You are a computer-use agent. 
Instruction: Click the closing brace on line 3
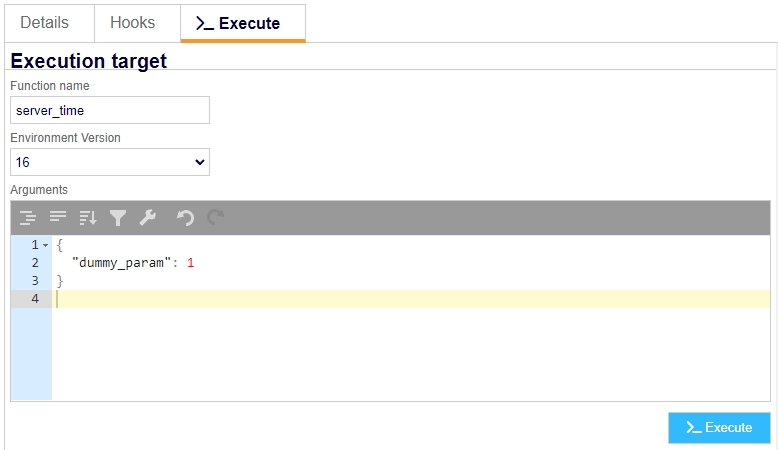point(60,281)
